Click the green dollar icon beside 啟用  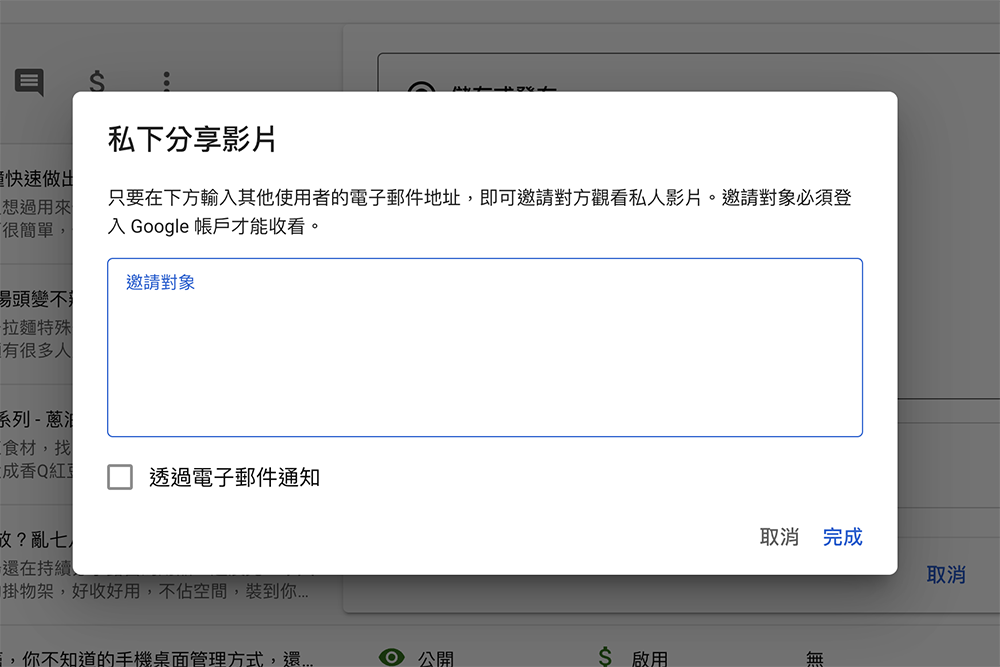(604, 655)
